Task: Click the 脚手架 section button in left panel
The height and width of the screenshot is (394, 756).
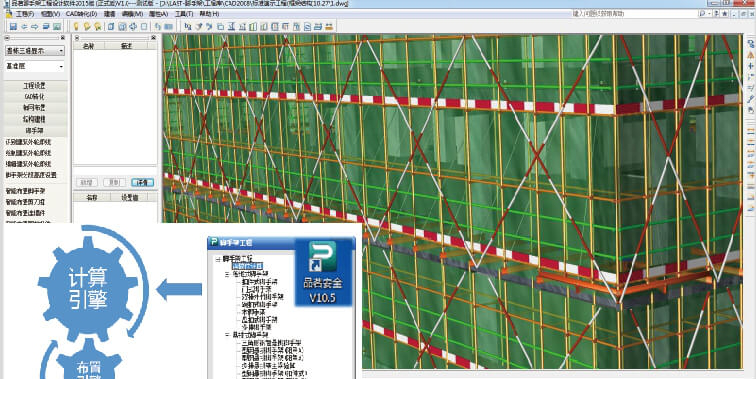Action: (35, 130)
